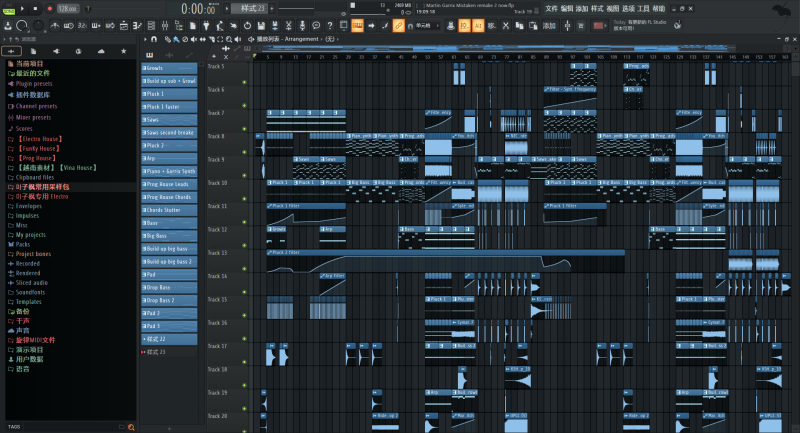Toggle the Track 13 mute light

click(244, 269)
